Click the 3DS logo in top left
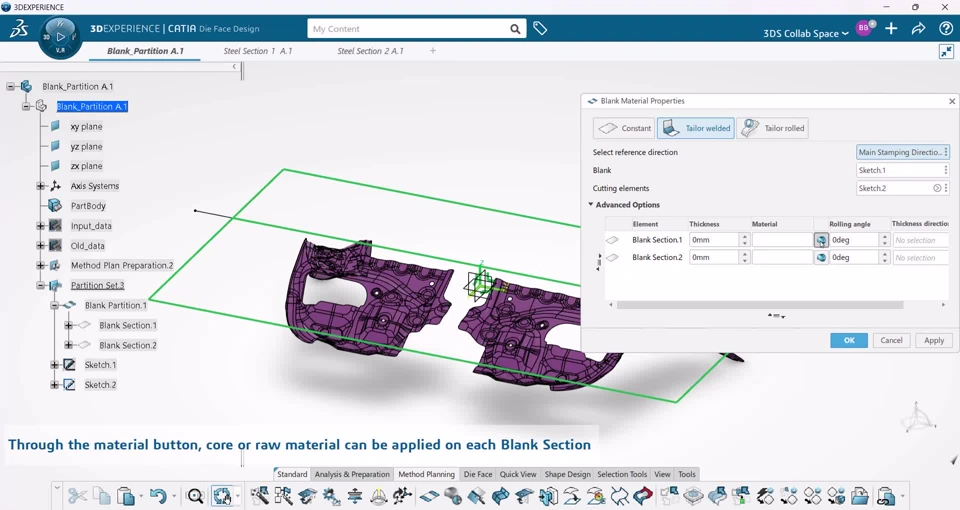 tap(18, 28)
